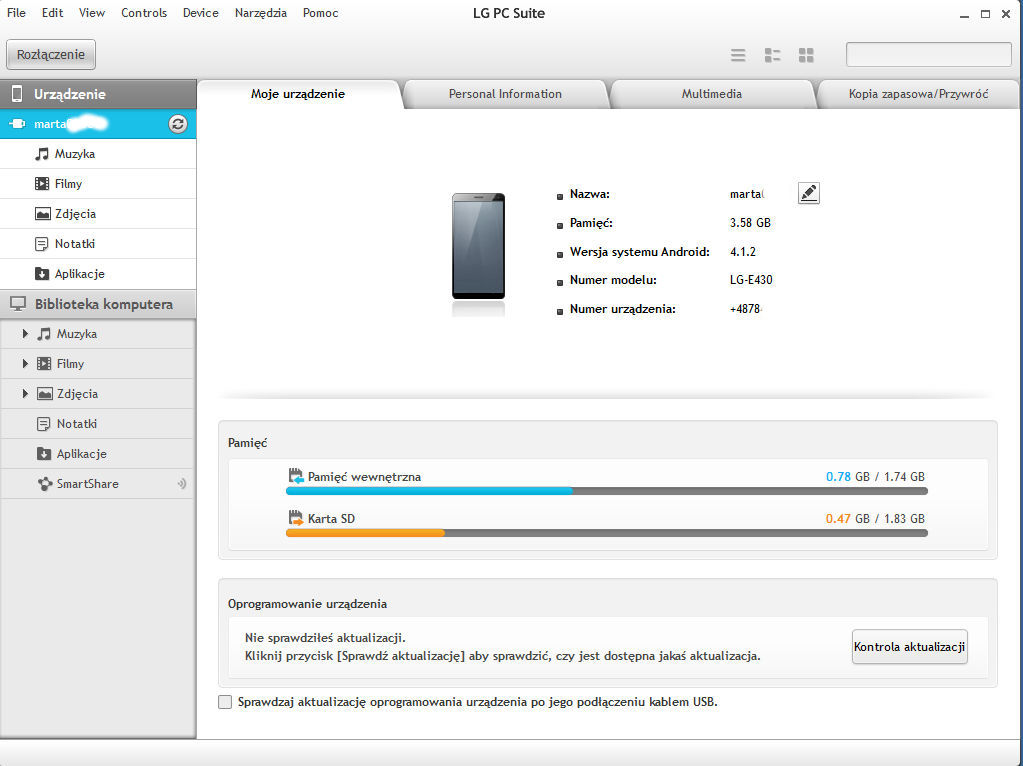Screen dimensions: 1023x766
Task: Click the memory value 3.58 GB
Action: point(750,222)
